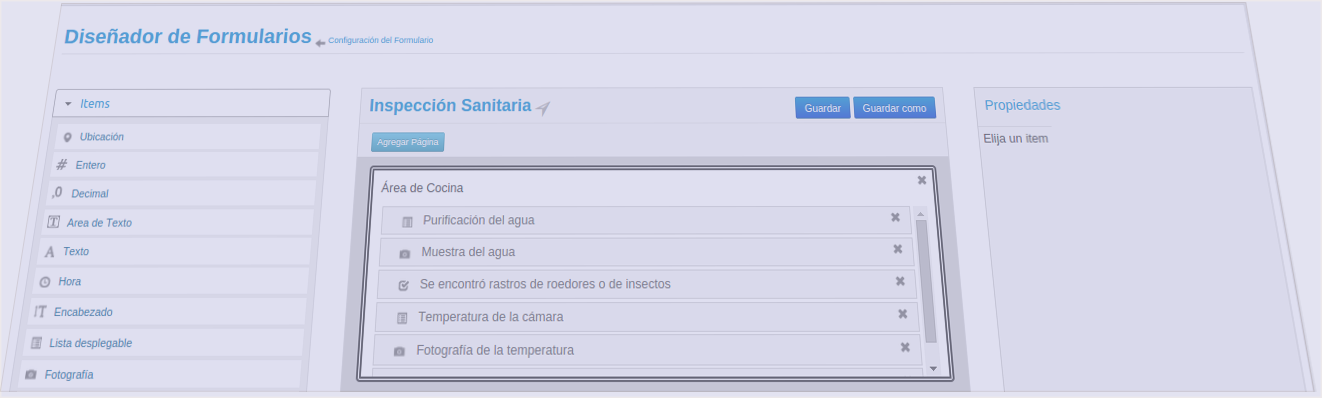This screenshot has height=398, width=1322.
Task: Click icon of Temperatura de la cámara row
Action: [402, 318]
